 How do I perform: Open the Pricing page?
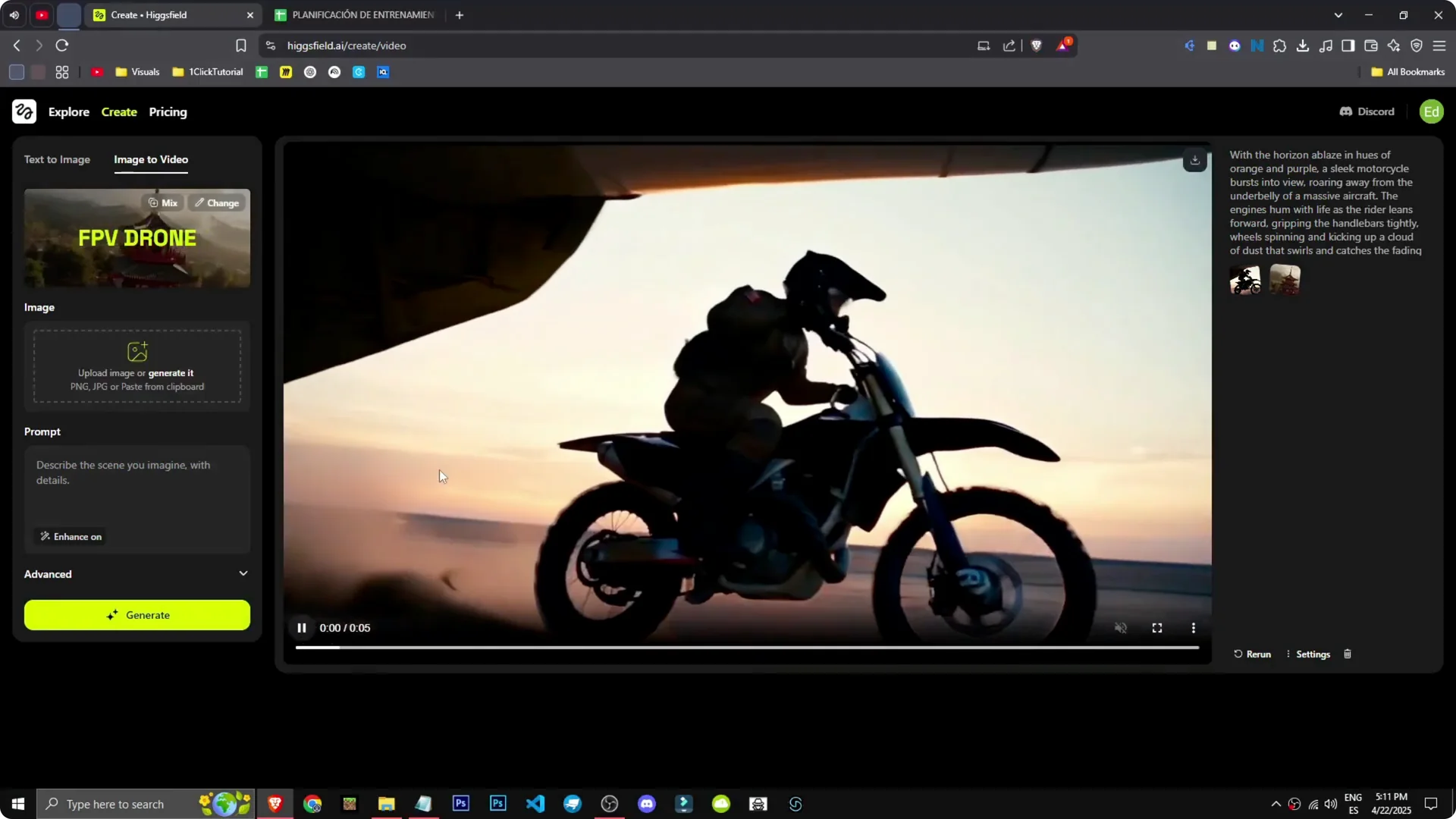[x=168, y=111]
